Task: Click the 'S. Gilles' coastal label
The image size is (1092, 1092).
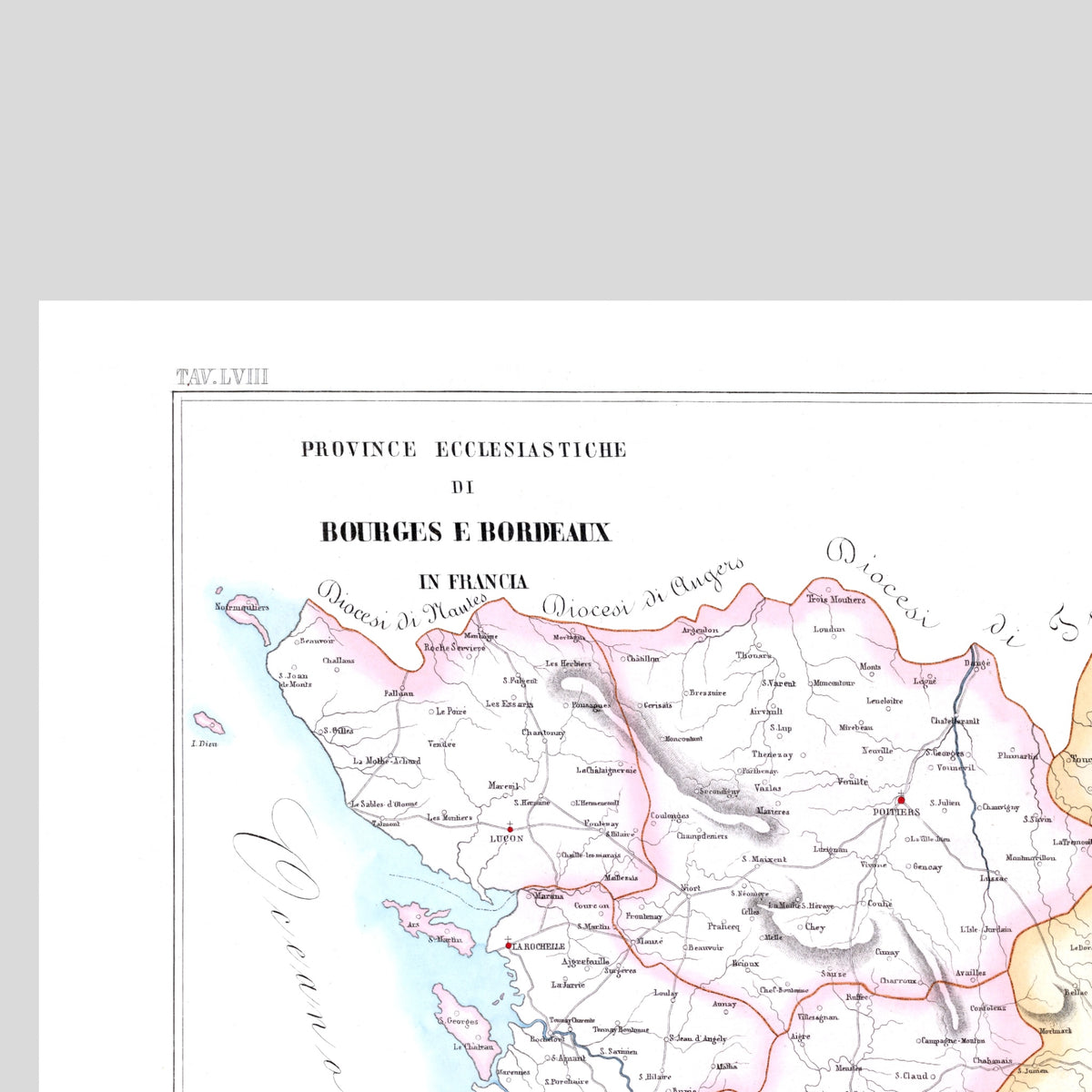Action: coord(339,730)
